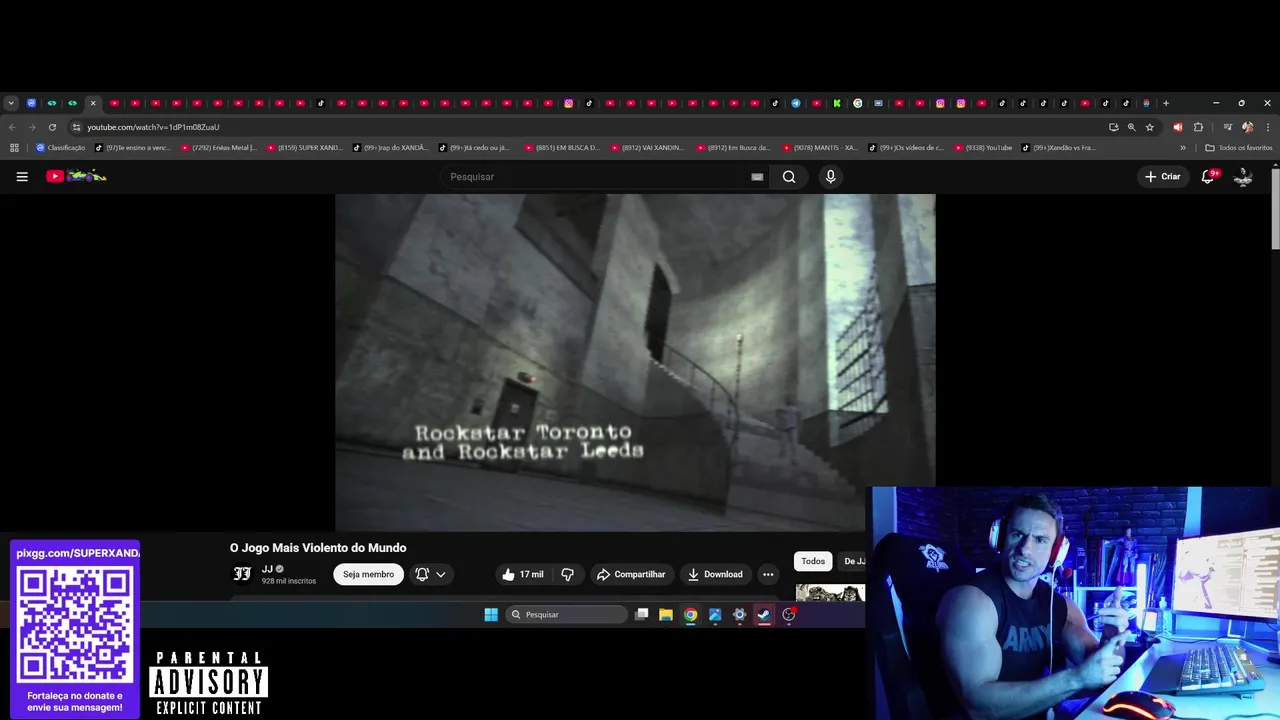Click the YouTube search magnifier button
The image size is (1280, 720).
789,177
